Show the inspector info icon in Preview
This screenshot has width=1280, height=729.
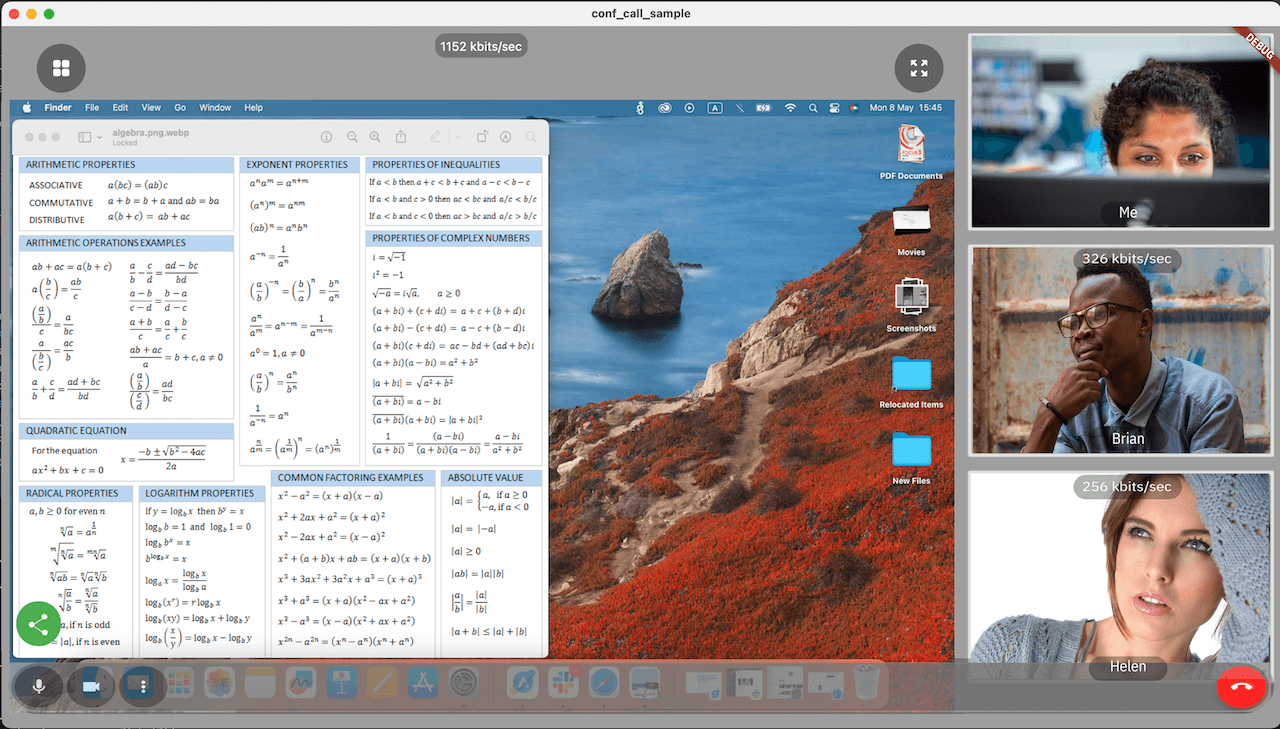(x=326, y=137)
